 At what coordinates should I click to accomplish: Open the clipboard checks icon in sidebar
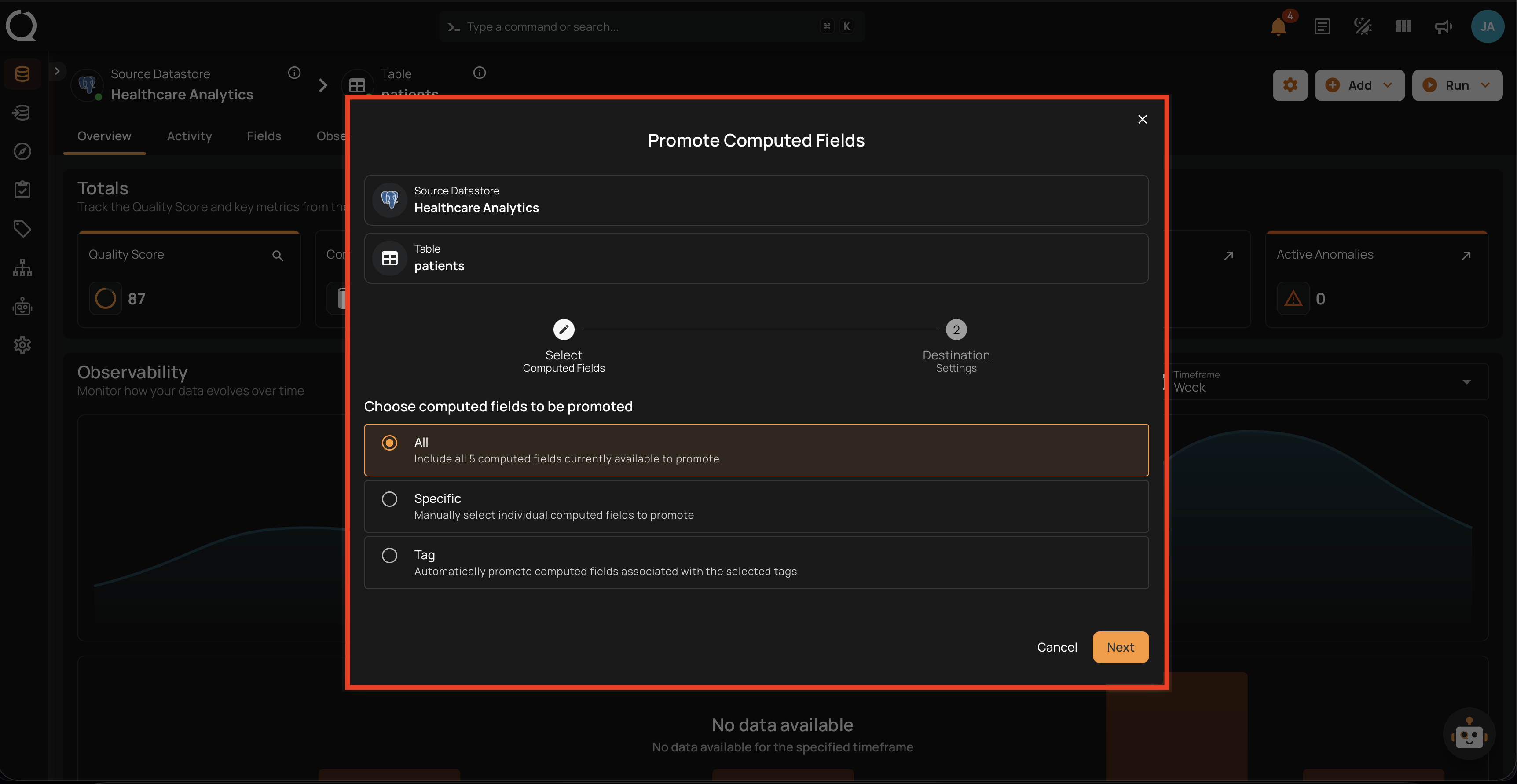pos(22,190)
